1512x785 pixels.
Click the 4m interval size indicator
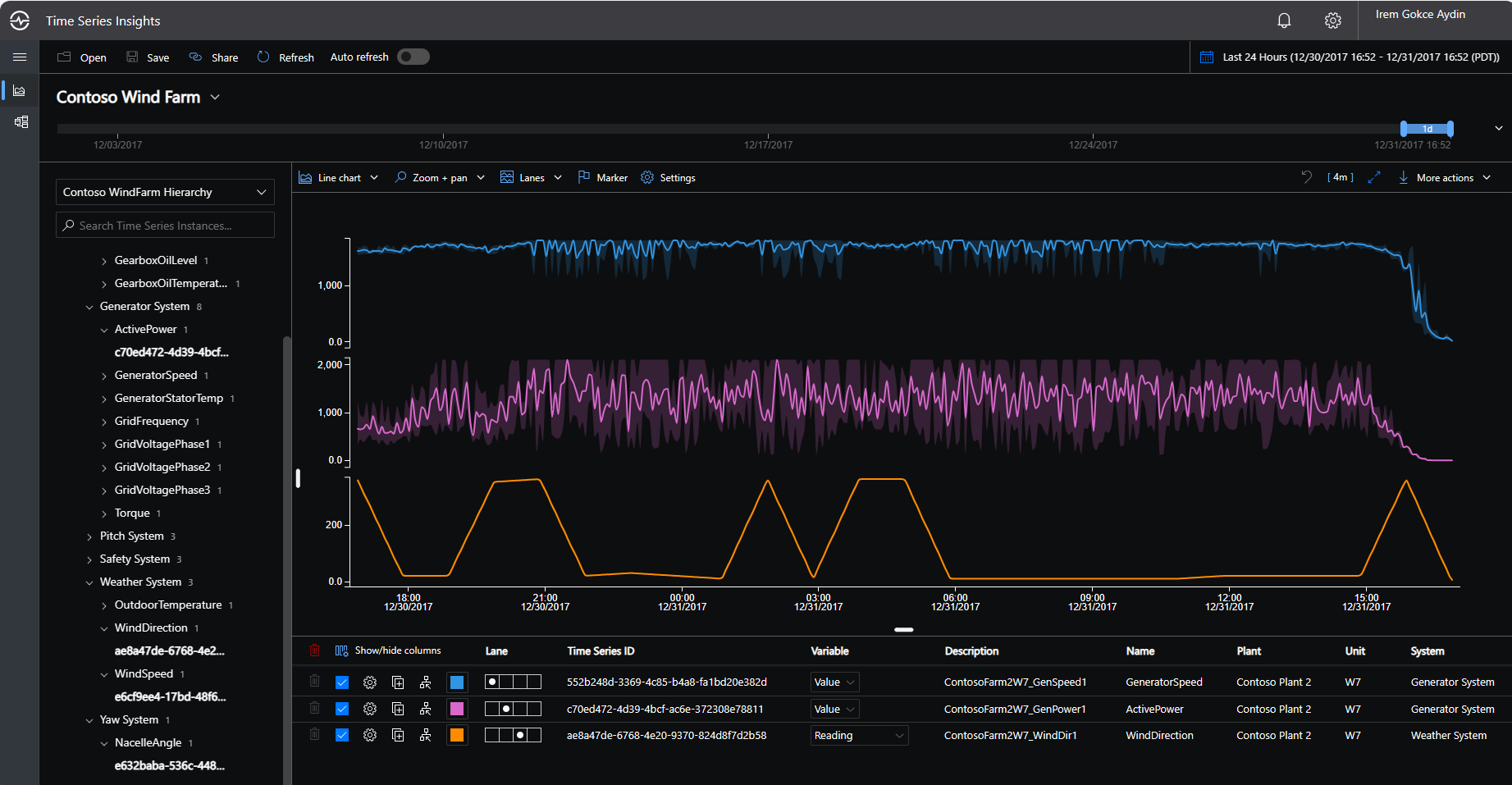coord(1340,177)
